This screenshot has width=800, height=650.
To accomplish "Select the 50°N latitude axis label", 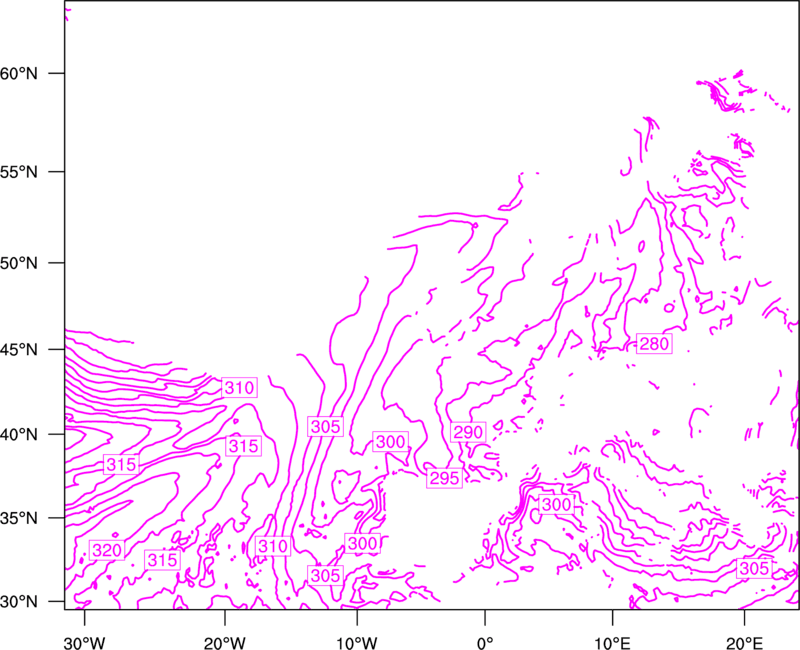I will (19, 263).
